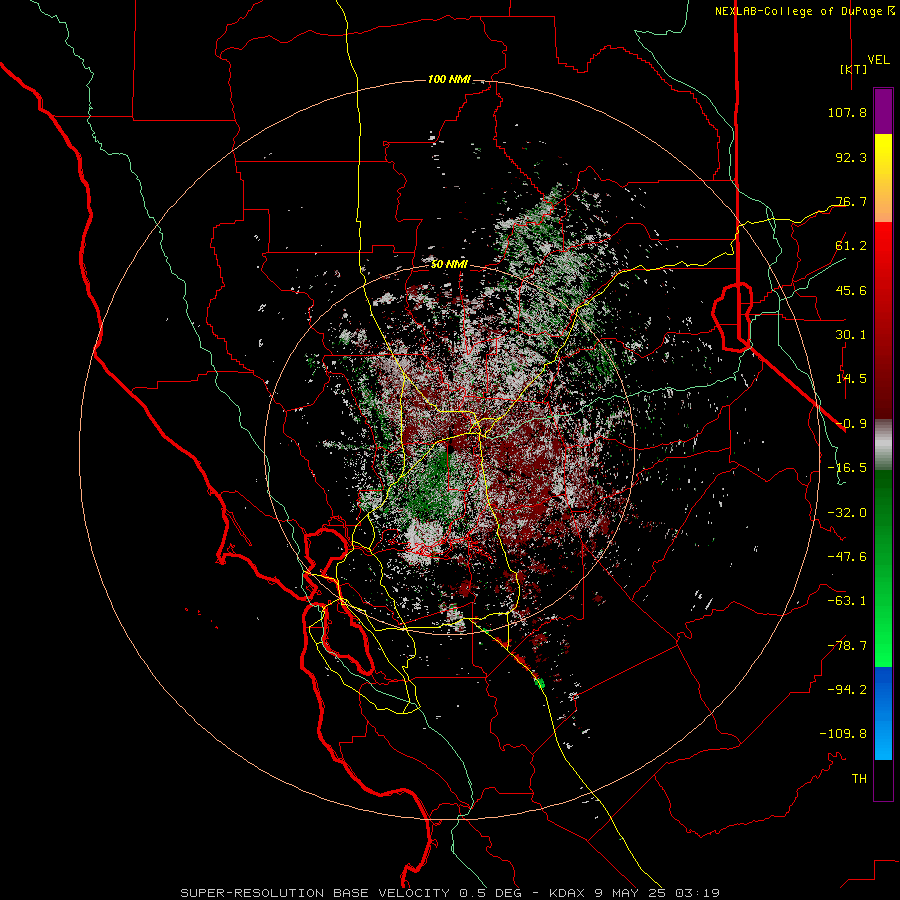
Task: Select the -94.2 velocity scale value
Action: [x=847, y=689]
